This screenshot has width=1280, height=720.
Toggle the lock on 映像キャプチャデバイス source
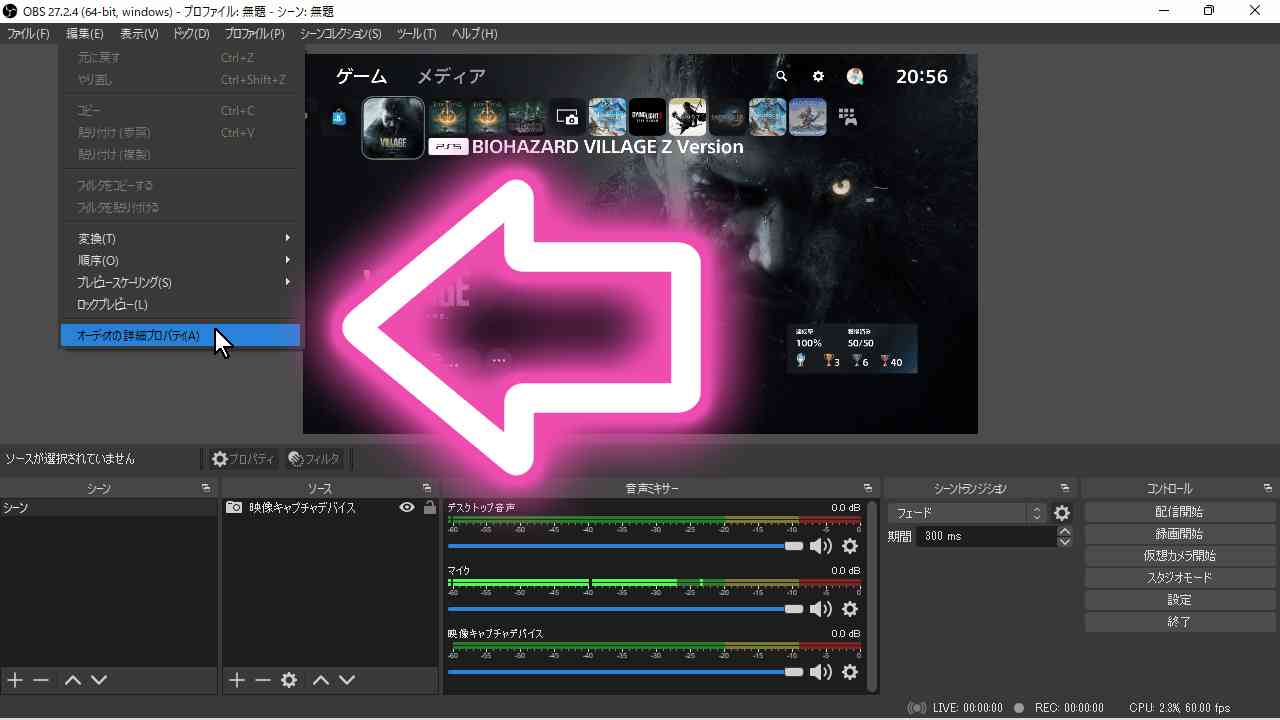430,508
